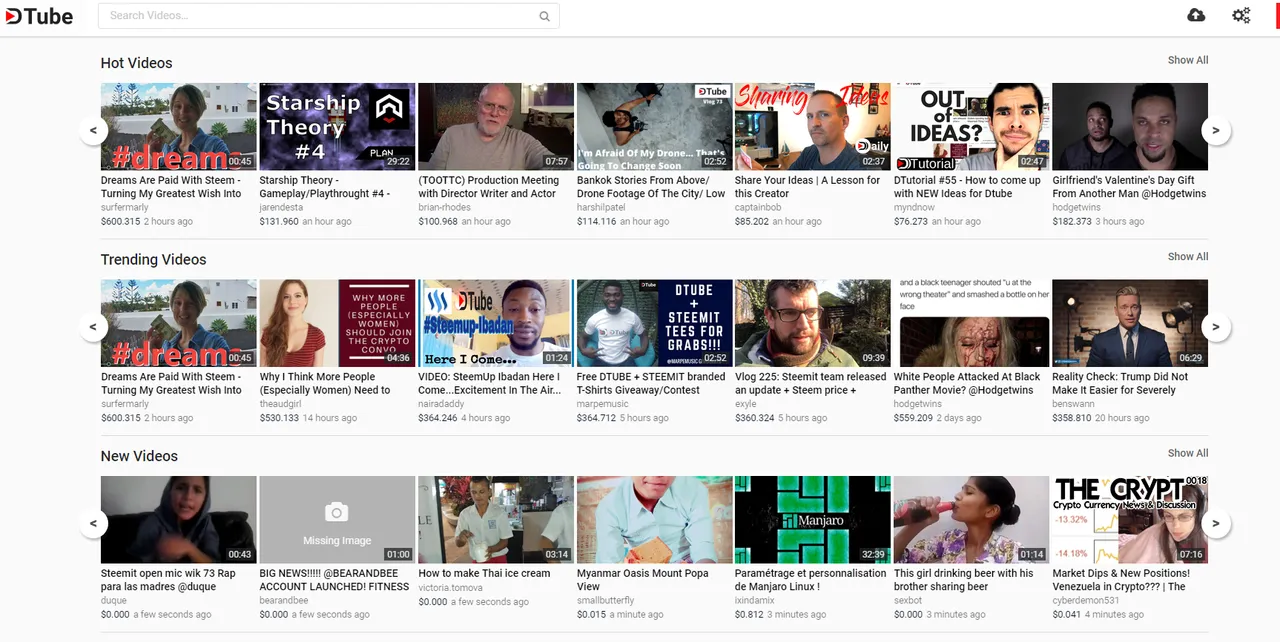Viewport: 1280px width, 642px height.
Task: Click the New Videos heading
Action: click(x=139, y=456)
